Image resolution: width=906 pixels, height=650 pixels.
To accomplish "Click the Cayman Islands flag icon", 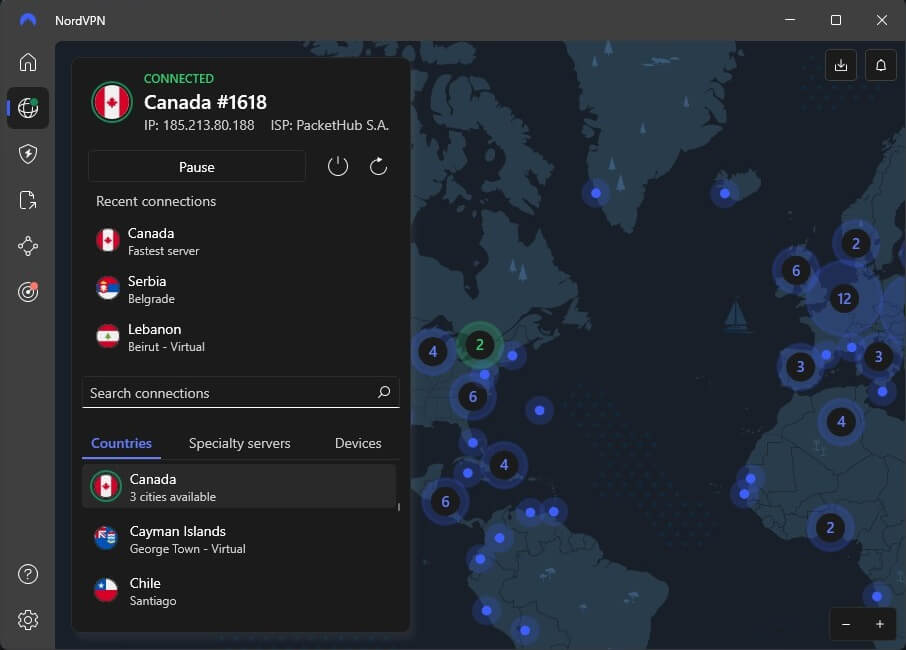I will point(106,538).
